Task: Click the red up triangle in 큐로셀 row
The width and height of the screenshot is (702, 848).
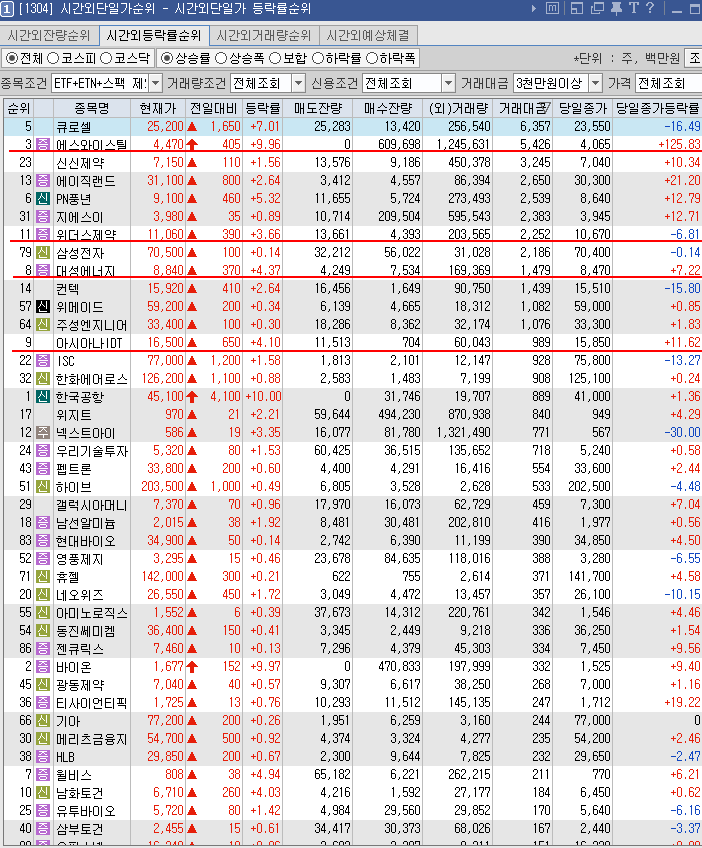Action: 192,127
